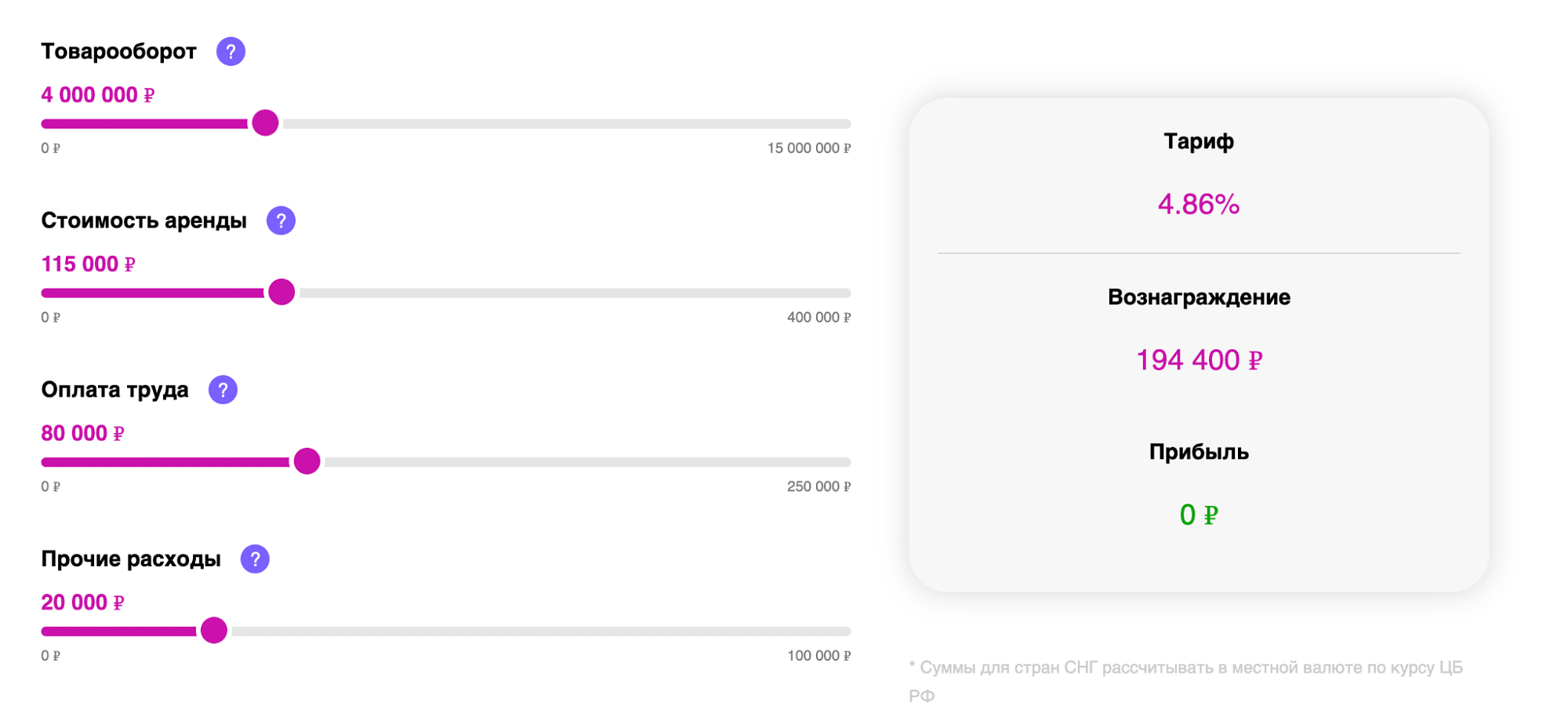The width and height of the screenshot is (1568, 724).
Task: Click the help icon beside Товарооборот
Action: point(230,52)
